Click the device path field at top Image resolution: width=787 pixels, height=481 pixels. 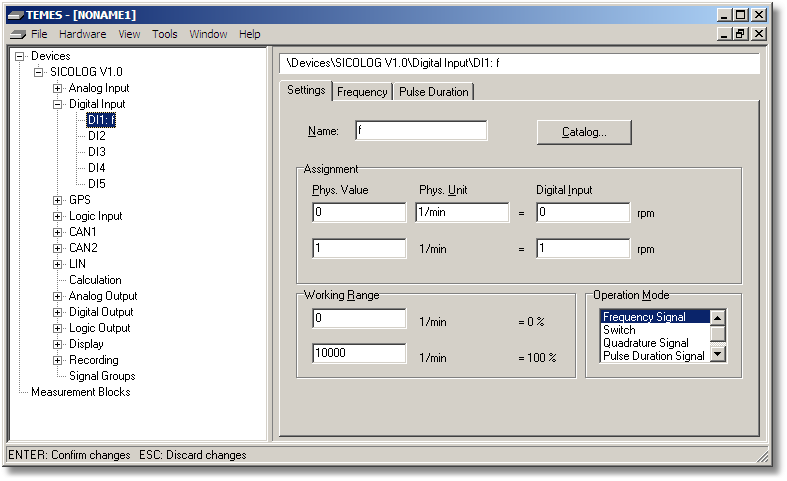point(519,63)
